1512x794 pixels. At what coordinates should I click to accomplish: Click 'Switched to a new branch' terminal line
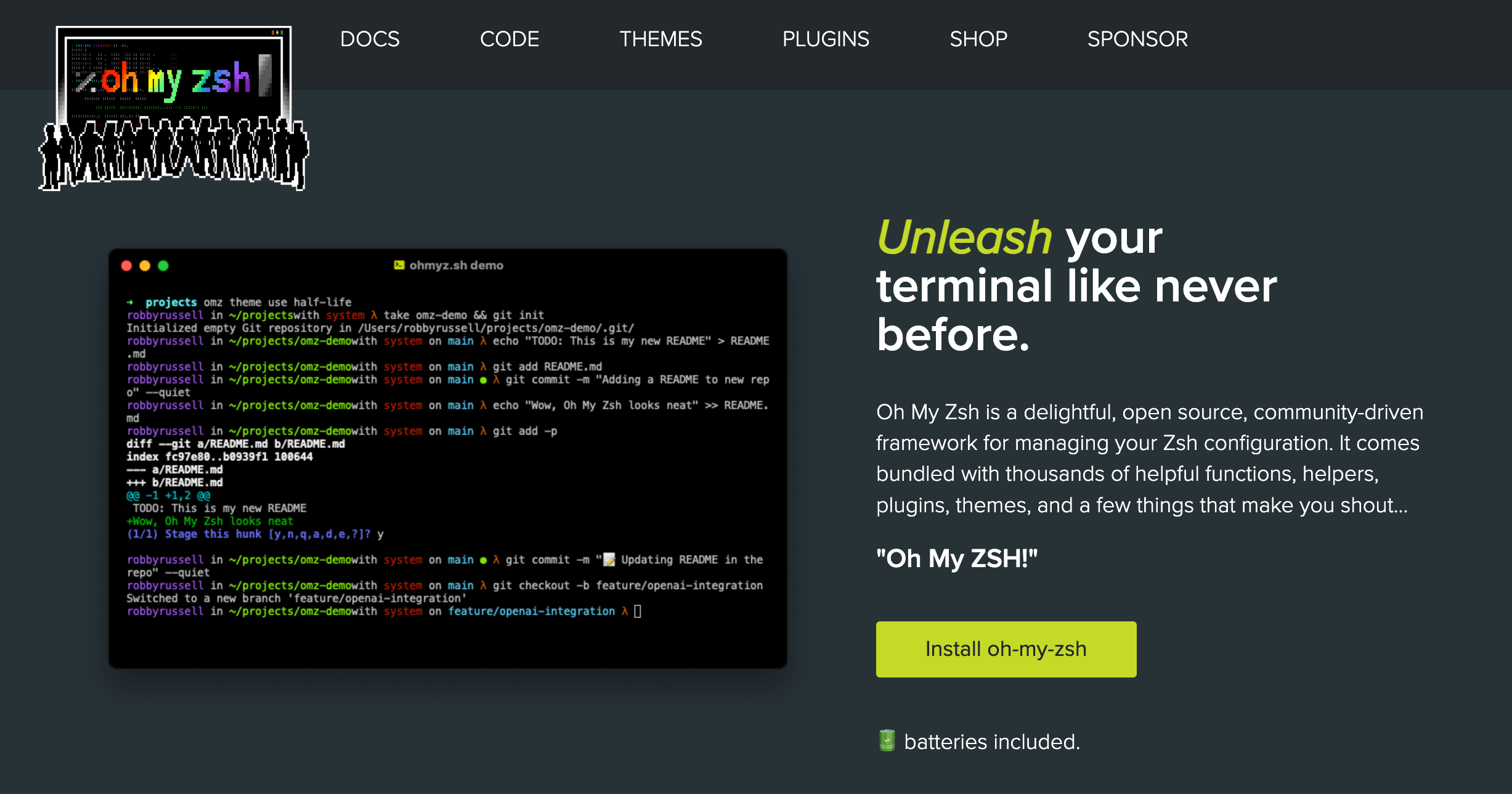296,599
